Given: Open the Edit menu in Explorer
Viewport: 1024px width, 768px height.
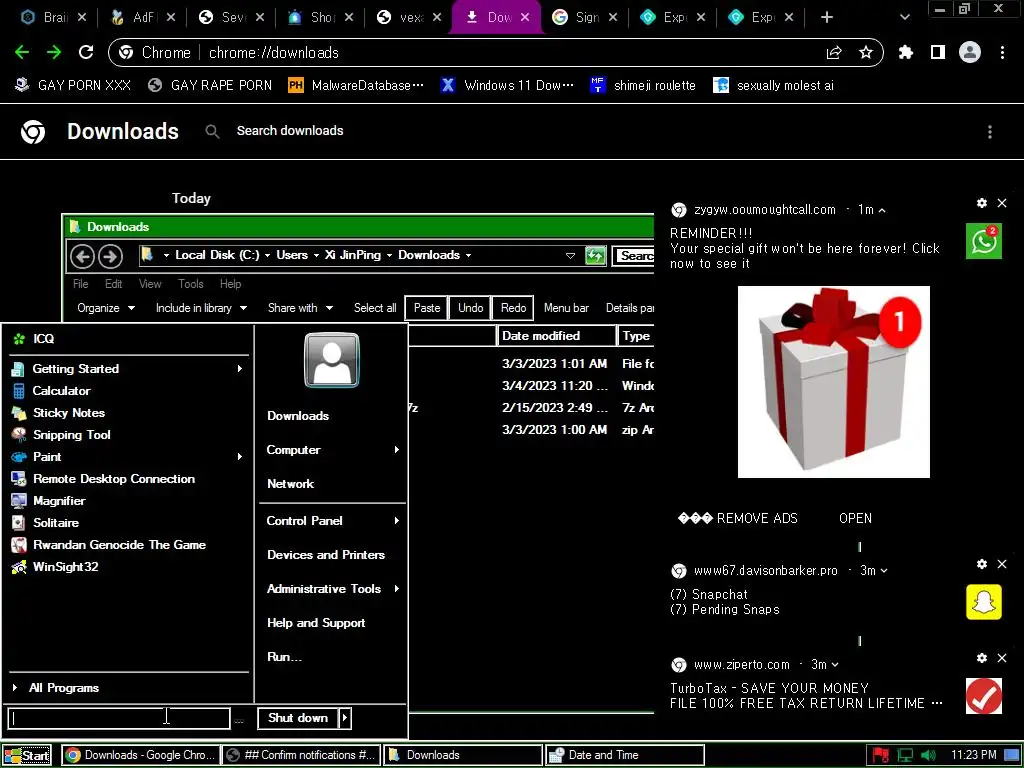Looking at the screenshot, I should 114,284.
